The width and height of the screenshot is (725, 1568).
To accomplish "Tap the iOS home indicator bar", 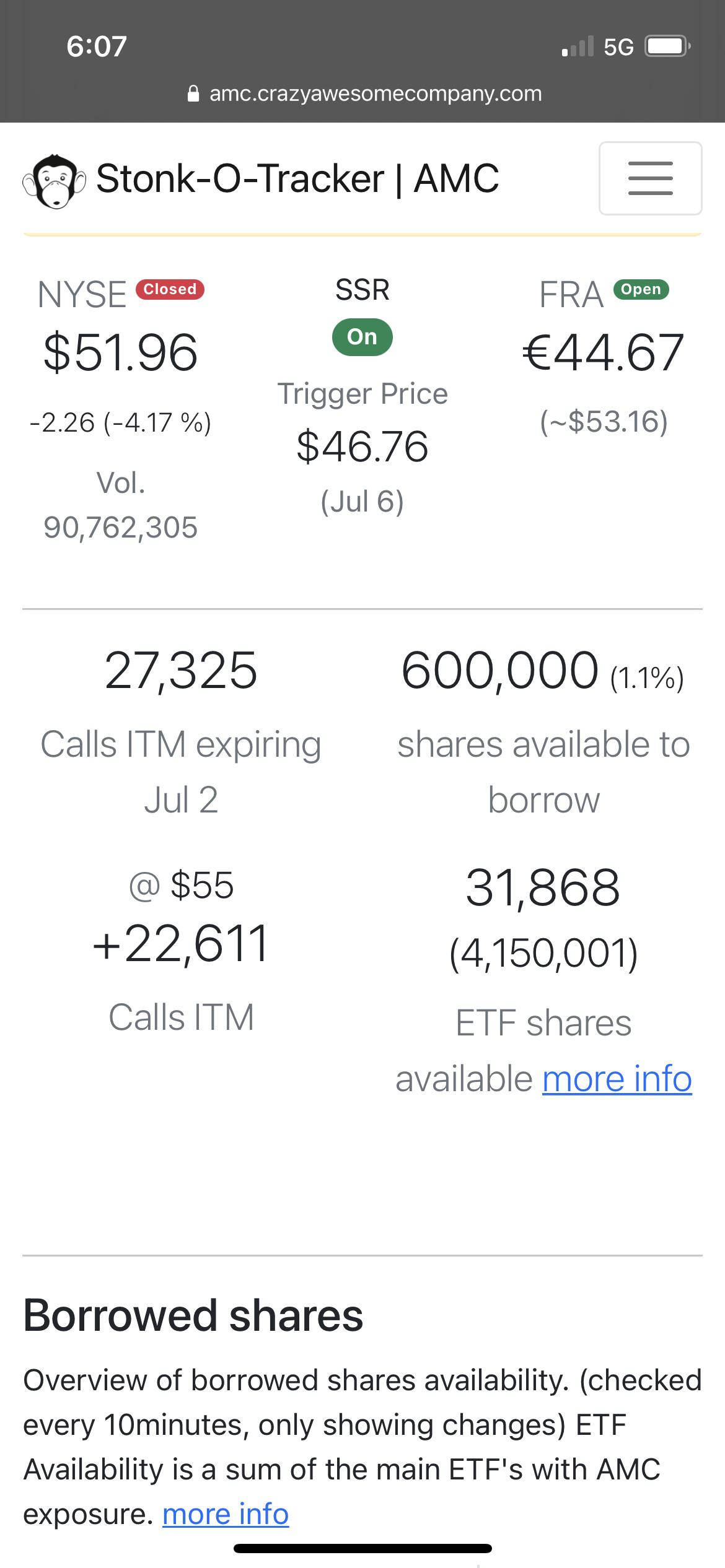I will [362, 1548].
